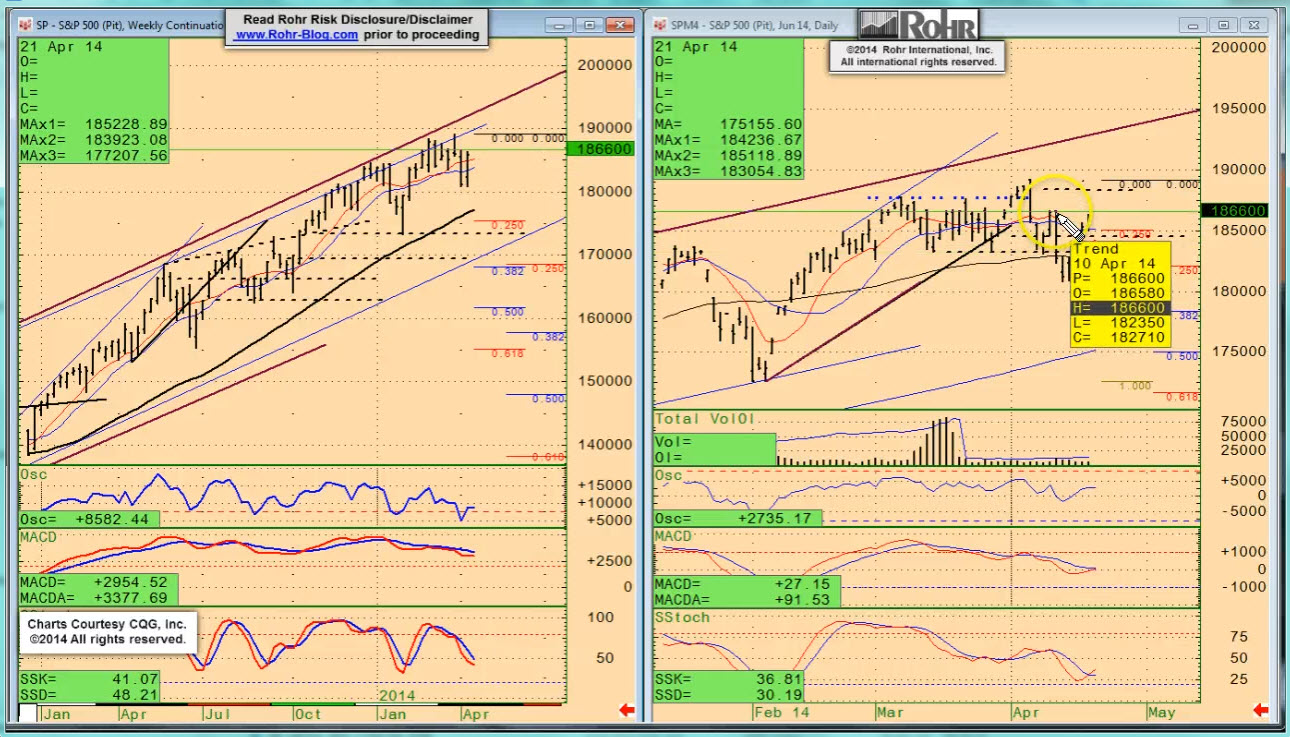Click the app icon in the SPM4 daily title bar

[662, 25]
